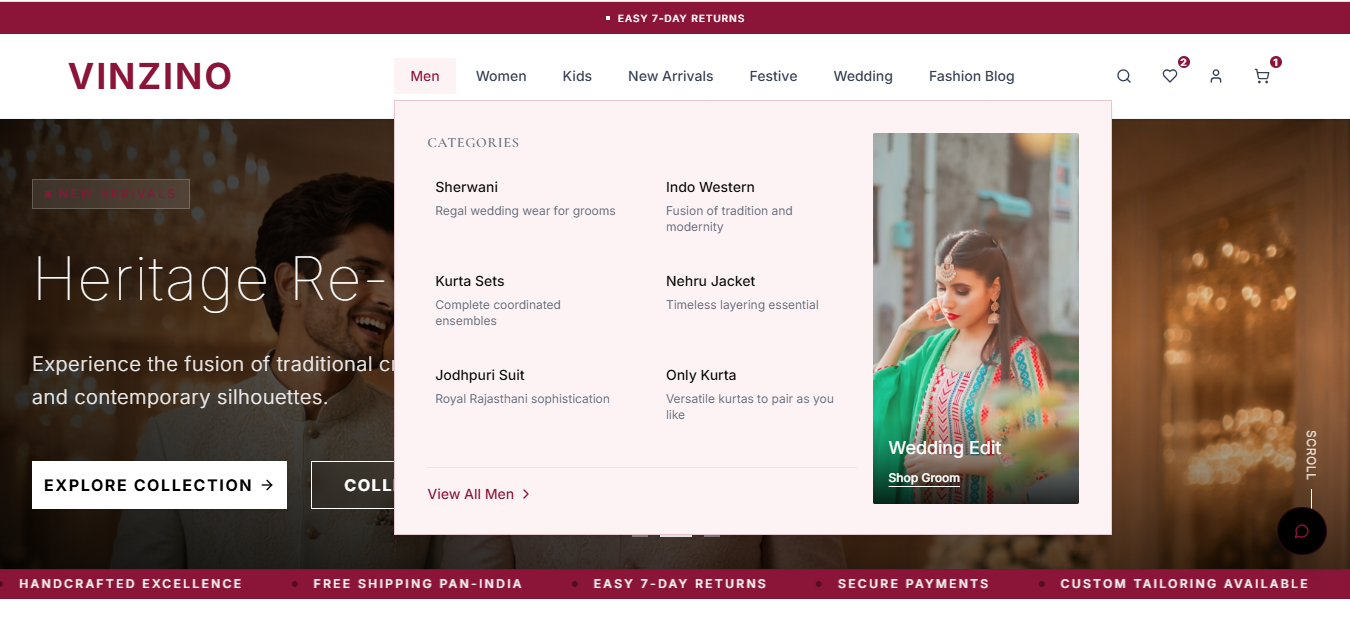
Task: Choose Sherwani category
Action: (467, 187)
